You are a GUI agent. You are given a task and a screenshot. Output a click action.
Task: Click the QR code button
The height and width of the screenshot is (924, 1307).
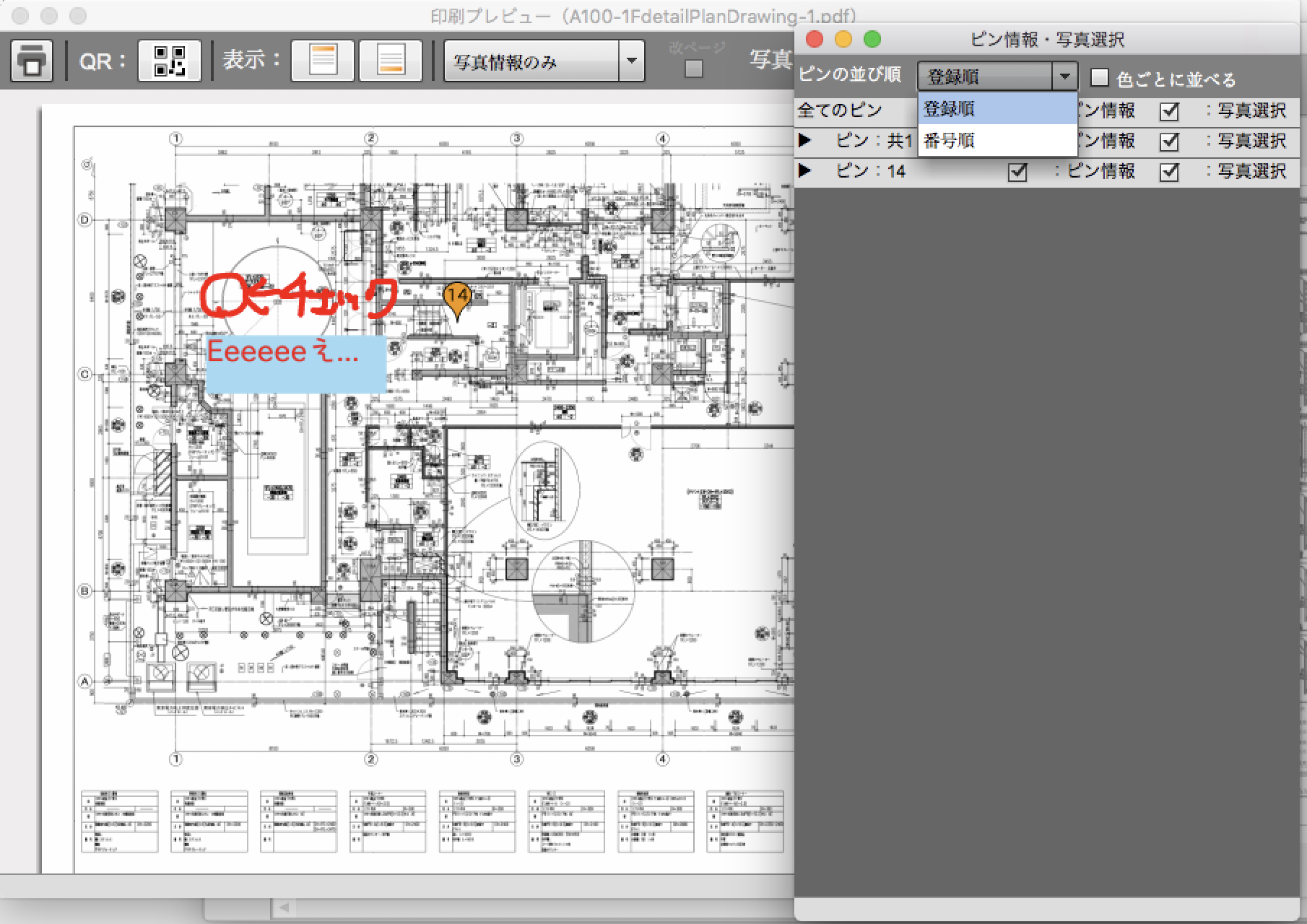[x=169, y=61]
